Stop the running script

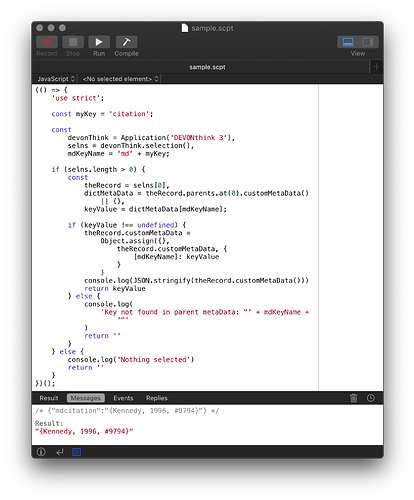coord(73,42)
